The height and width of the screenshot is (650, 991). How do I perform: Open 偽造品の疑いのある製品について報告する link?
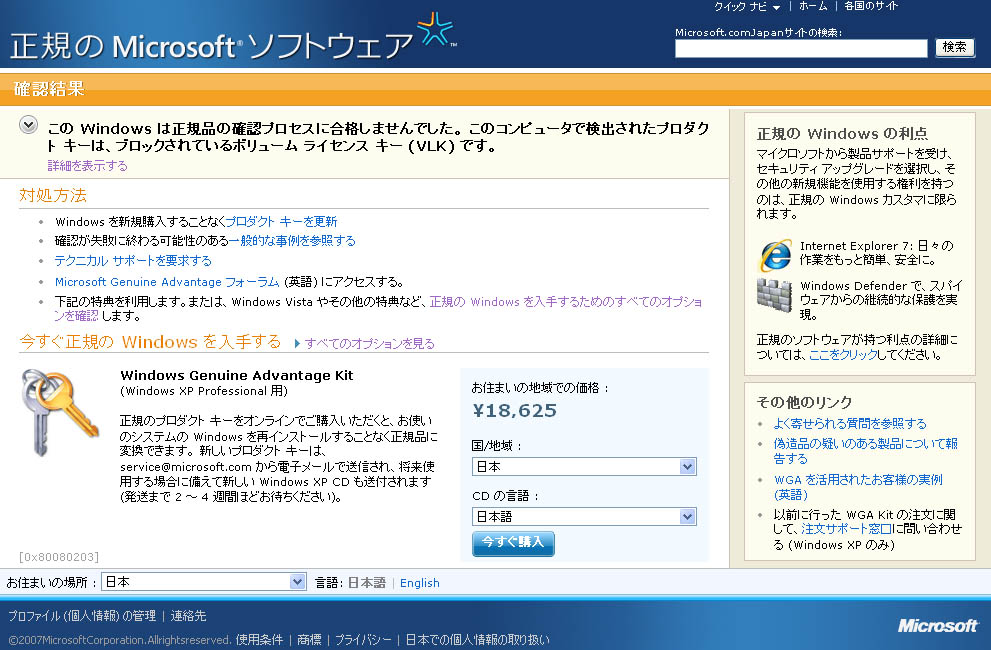click(x=865, y=451)
